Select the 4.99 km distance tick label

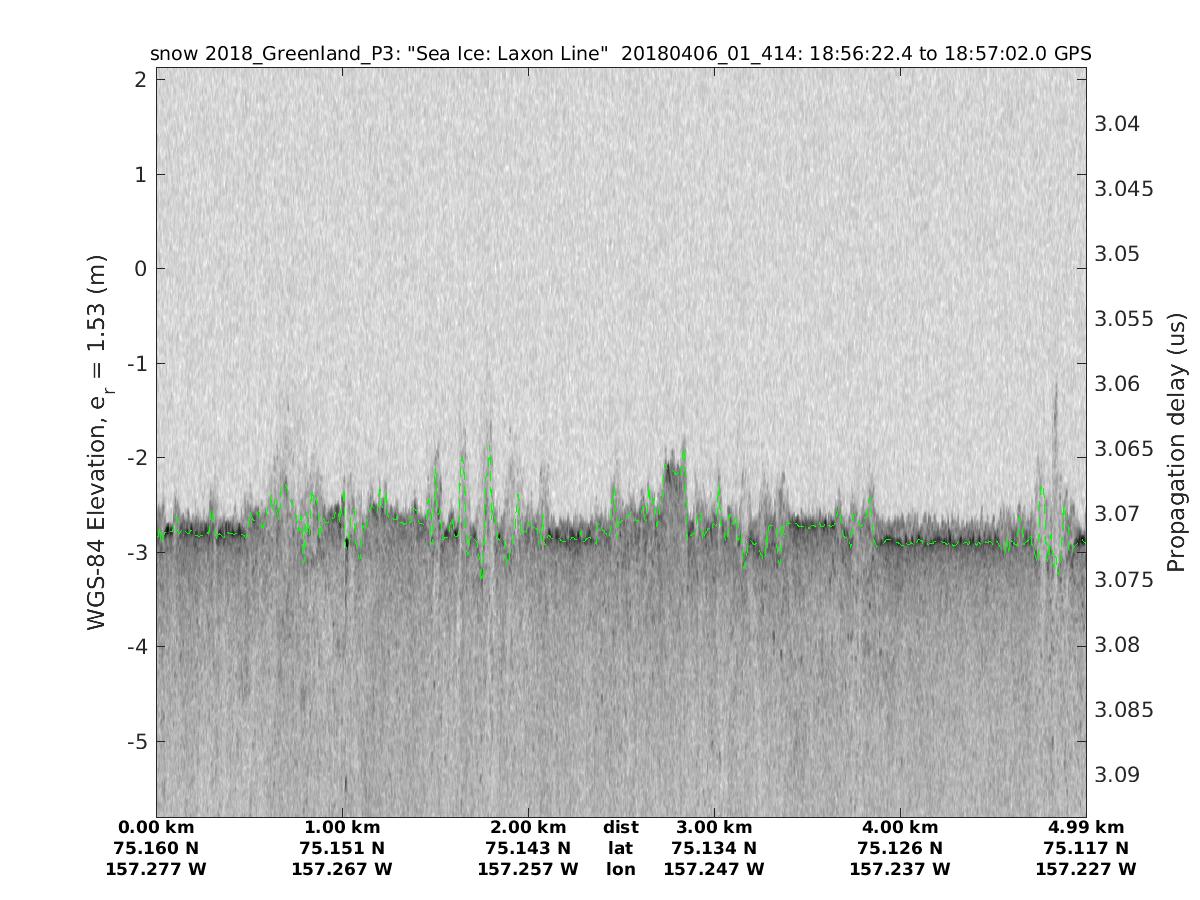pyautogui.click(x=1086, y=827)
